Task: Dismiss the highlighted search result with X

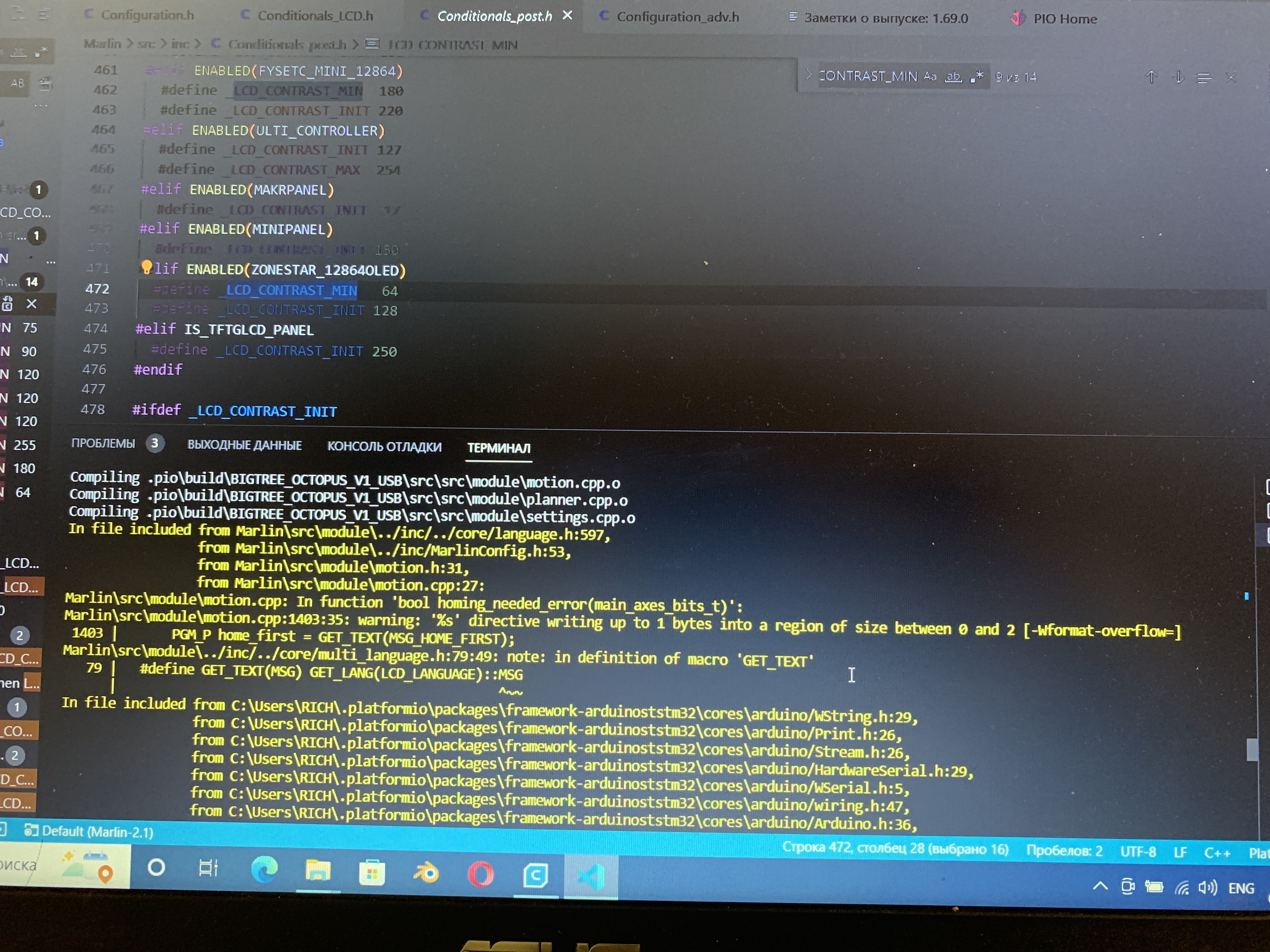Action: [x=31, y=304]
